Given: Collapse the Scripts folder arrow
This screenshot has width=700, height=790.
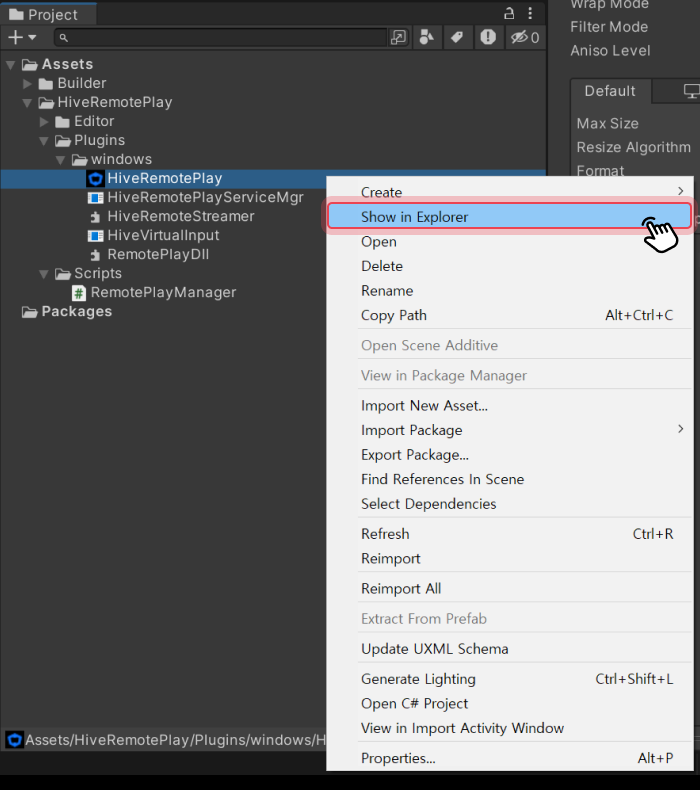Looking at the screenshot, I should (x=44, y=274).
